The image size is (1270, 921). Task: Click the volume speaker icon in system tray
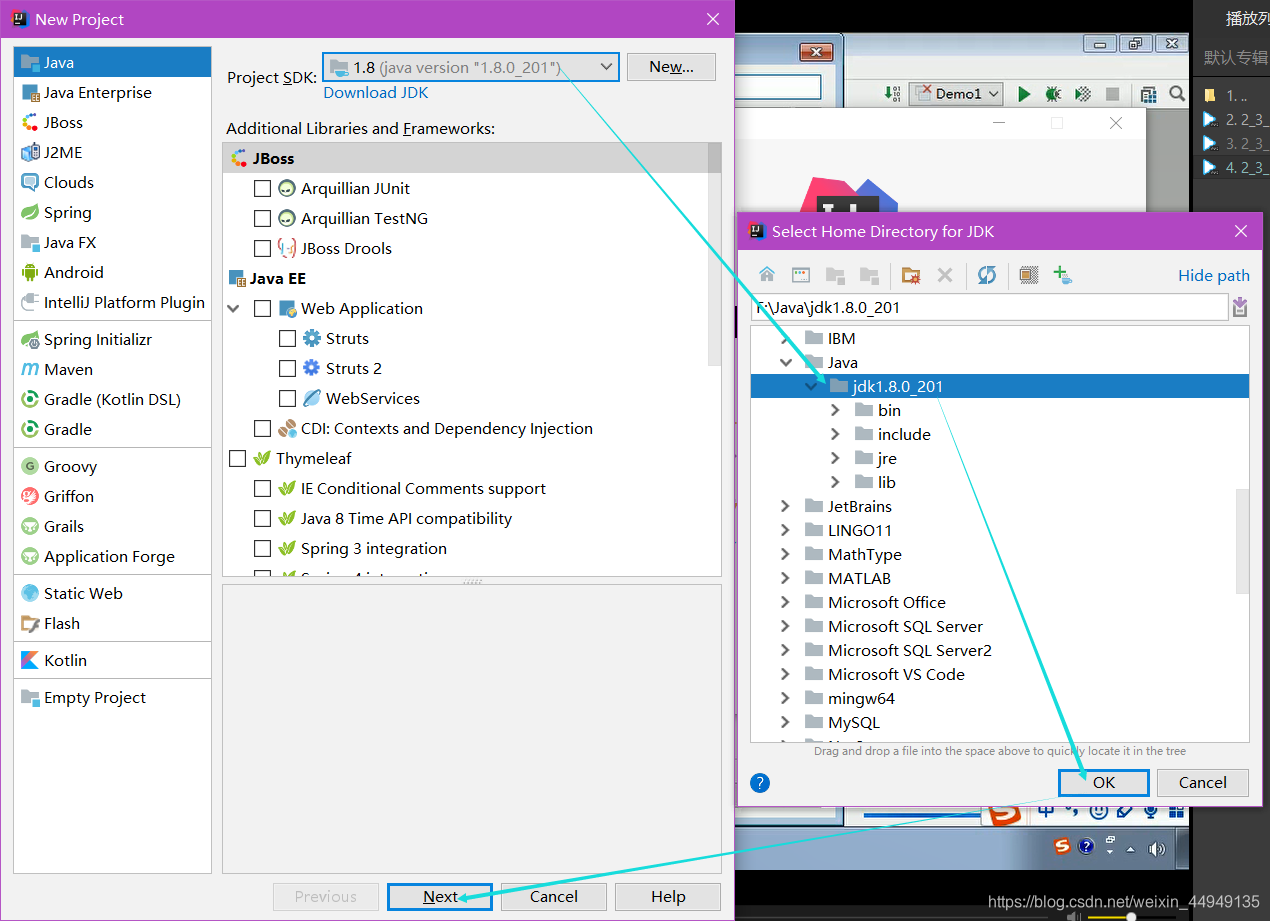tap(1157, 849)
